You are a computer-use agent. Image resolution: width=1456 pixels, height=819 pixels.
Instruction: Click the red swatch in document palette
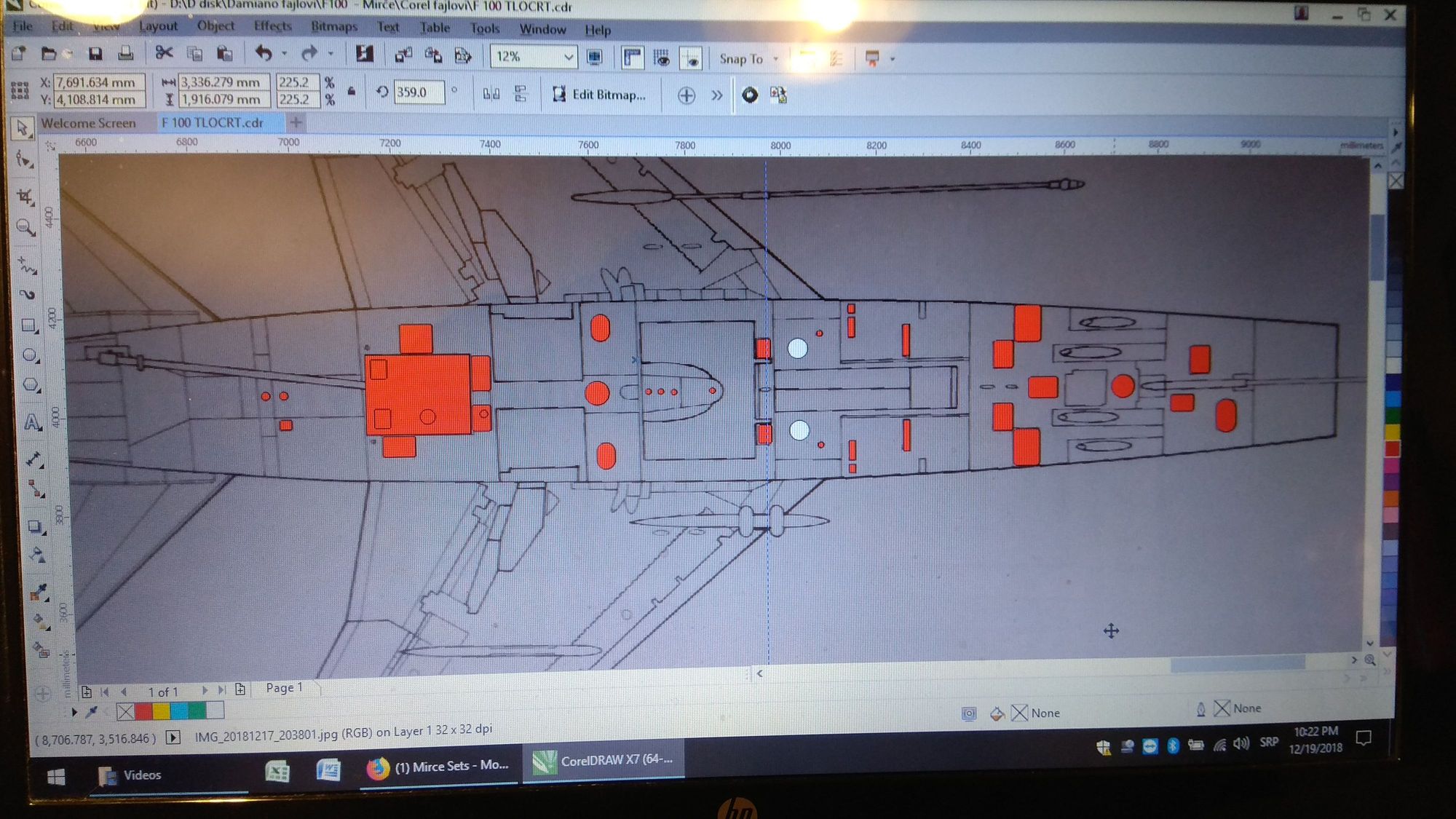(143, 711)
